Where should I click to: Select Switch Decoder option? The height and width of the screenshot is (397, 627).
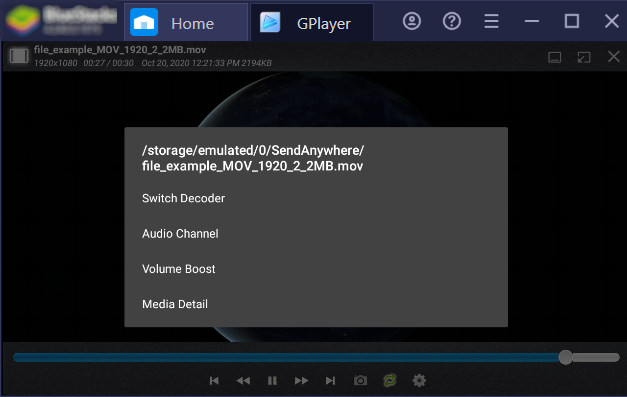[316, 198]
